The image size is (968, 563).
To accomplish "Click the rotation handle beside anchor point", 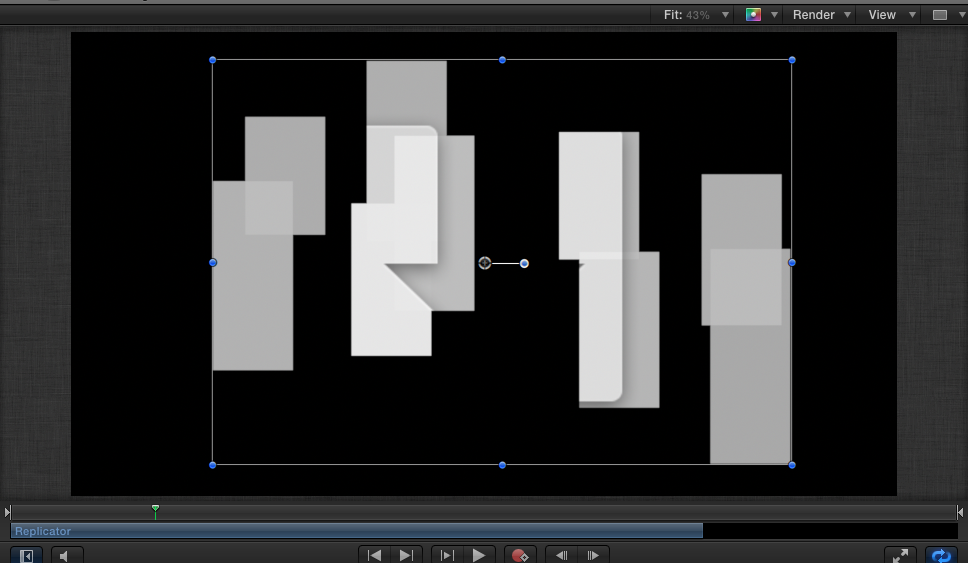I will tap(524, 264).
